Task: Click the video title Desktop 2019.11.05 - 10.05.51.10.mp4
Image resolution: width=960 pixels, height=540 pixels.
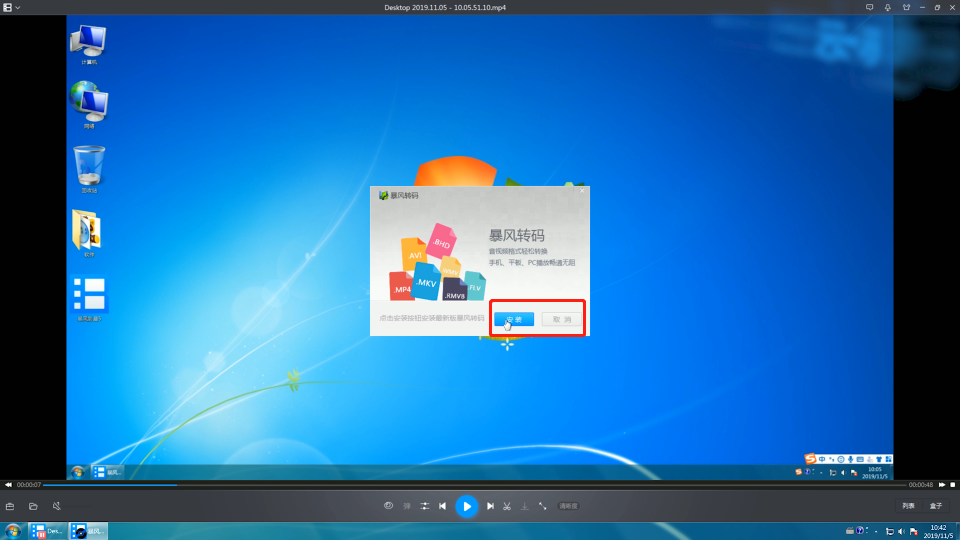Action: click(445, 7)
